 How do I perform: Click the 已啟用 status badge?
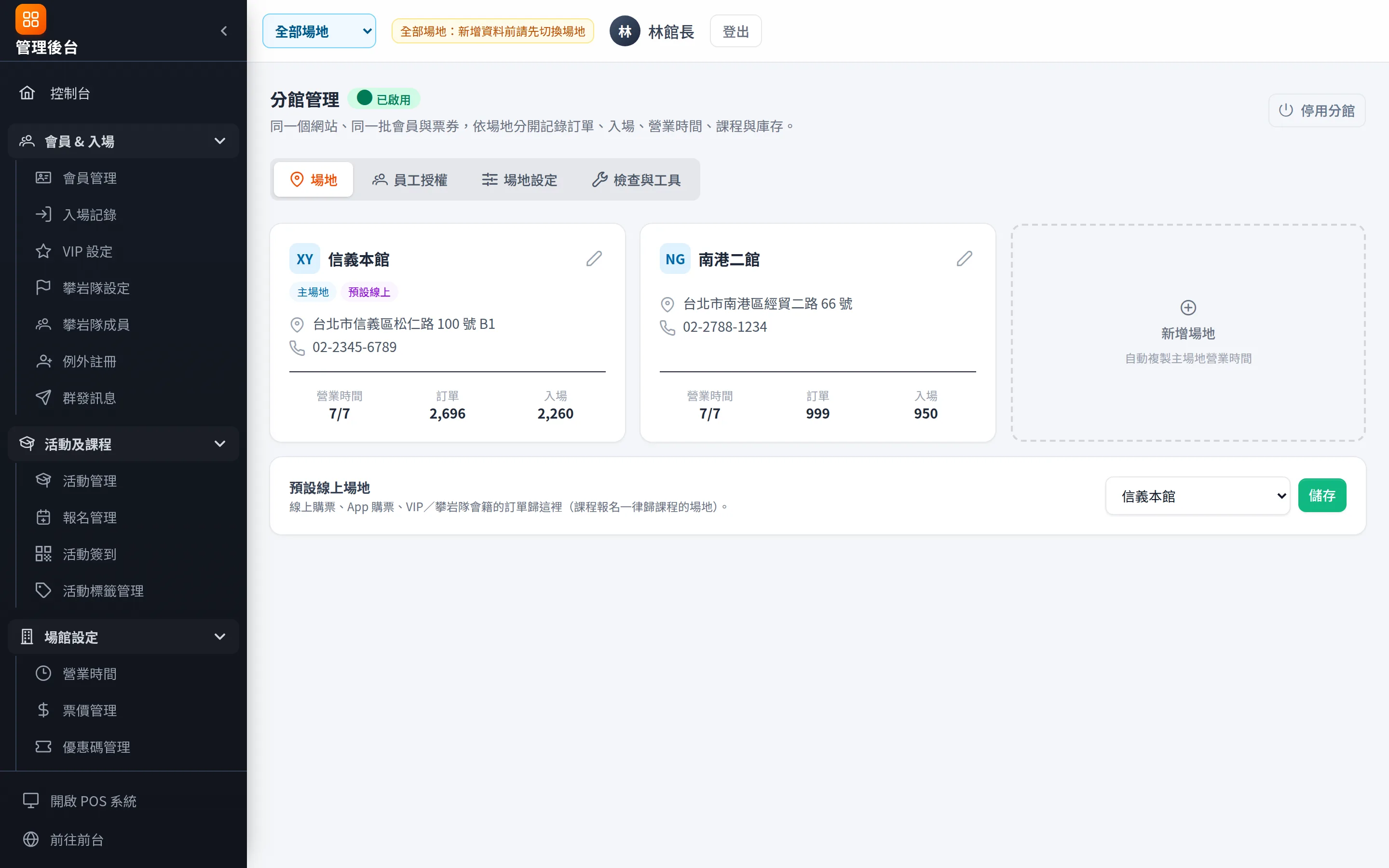click(x=384, y=99)
